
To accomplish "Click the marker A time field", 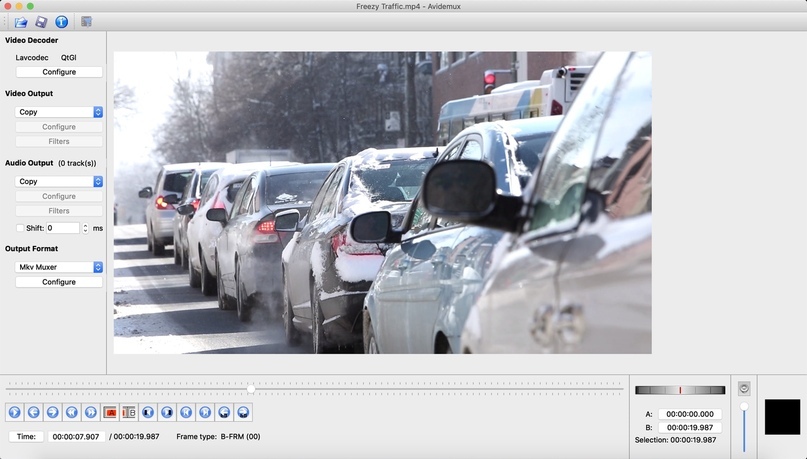I will coord(690,414).
